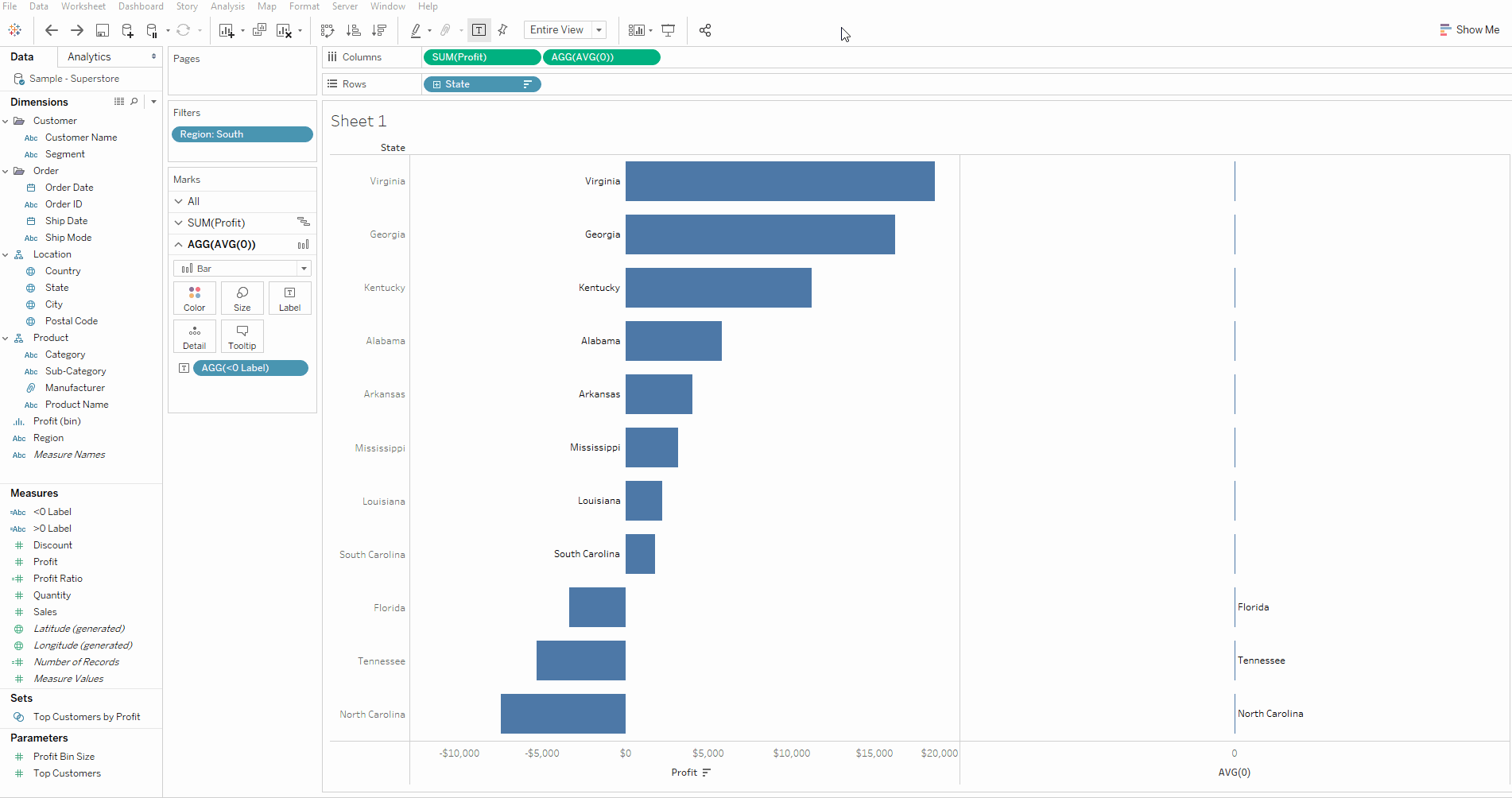Swap rows and columns
The image size is (1512, 798).
tap(328, 30)
